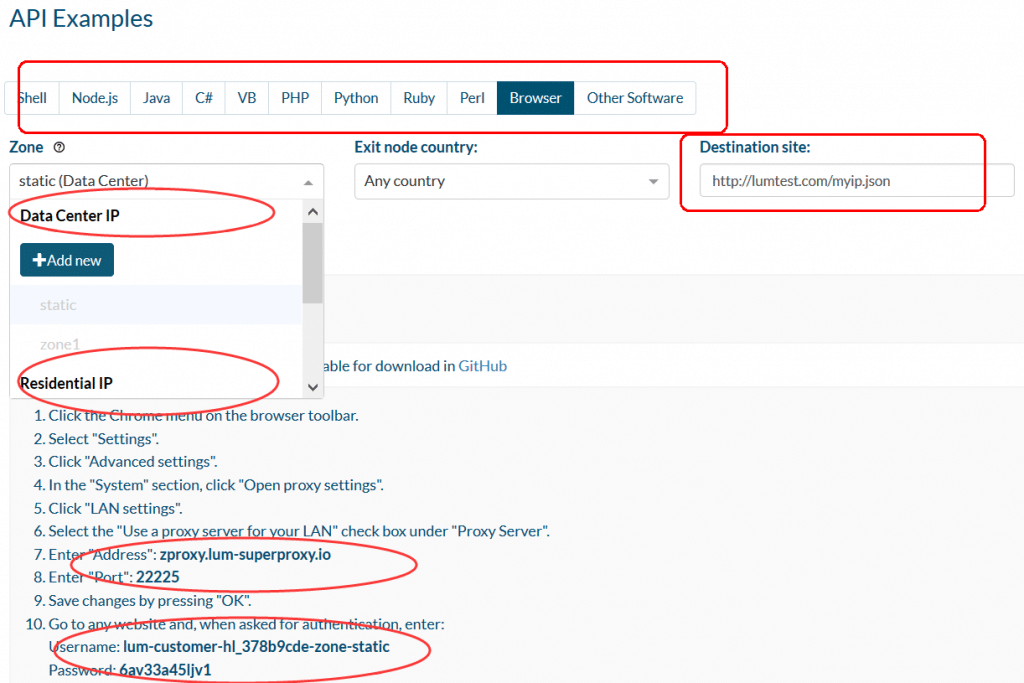Viewport: 1024px width, 683px height.
Task: Click the username lum-customer-hl_378b9cde-zone-static
Action: click(x=257, y=647)
